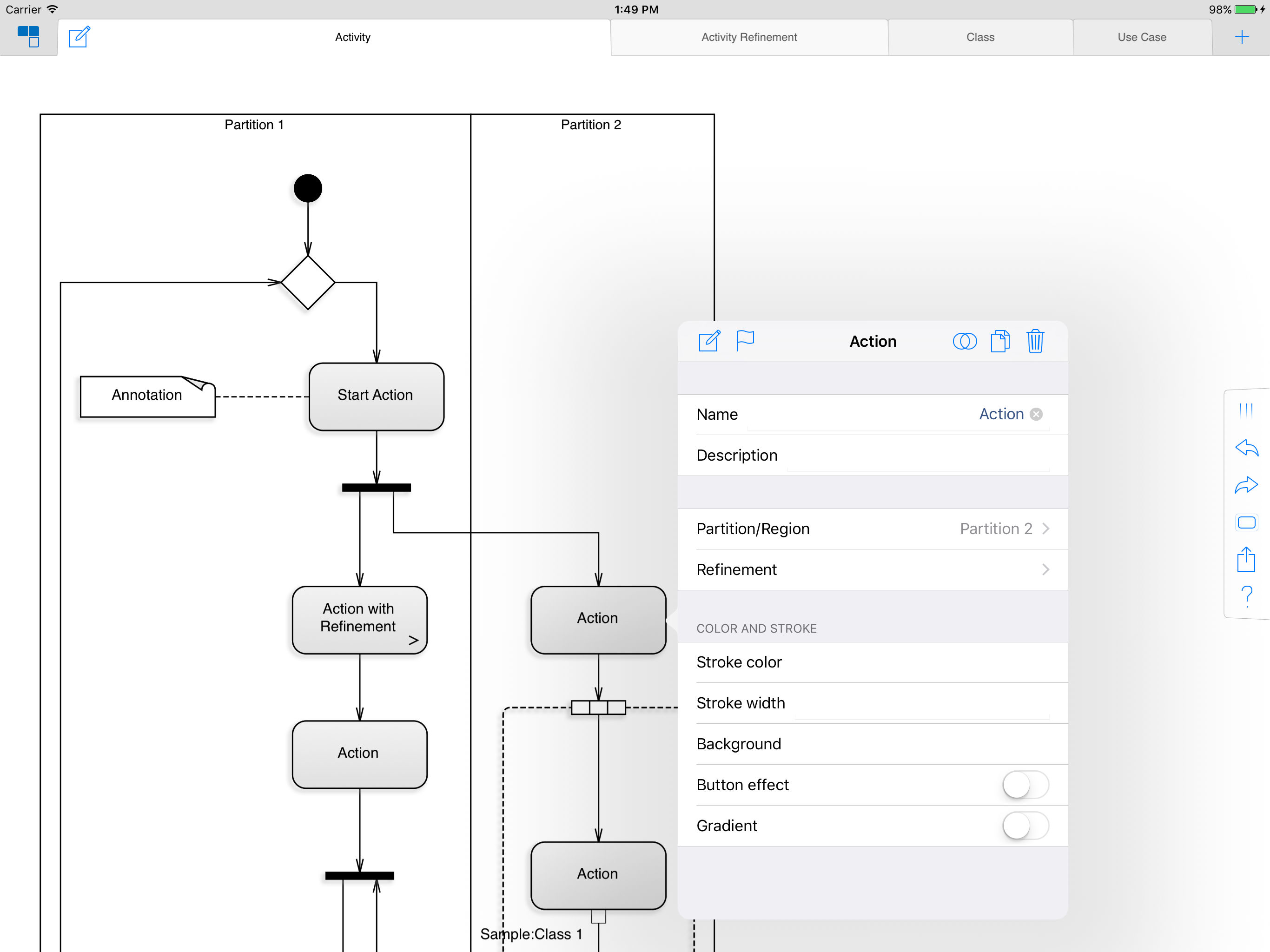Redo the last change
This screenshot has height=952, width=1270.
click(x=1246, y=485)
